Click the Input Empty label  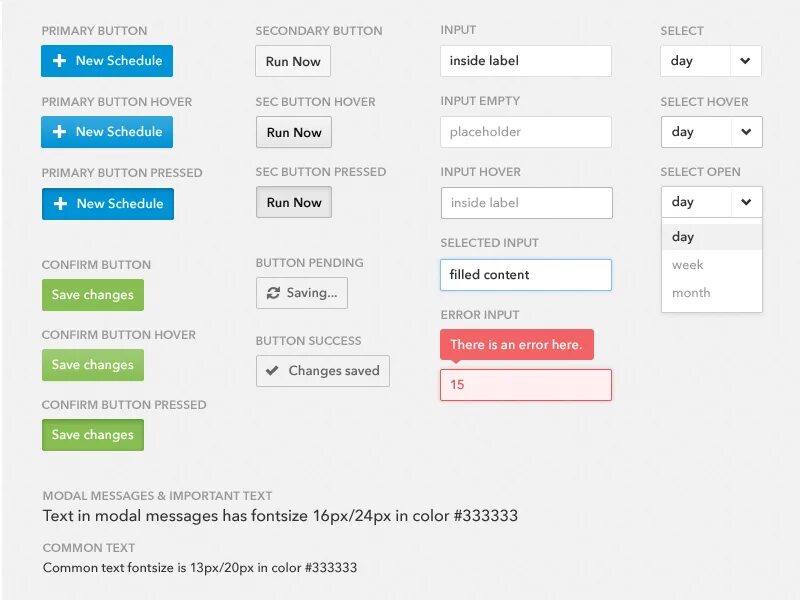point(480,101)
